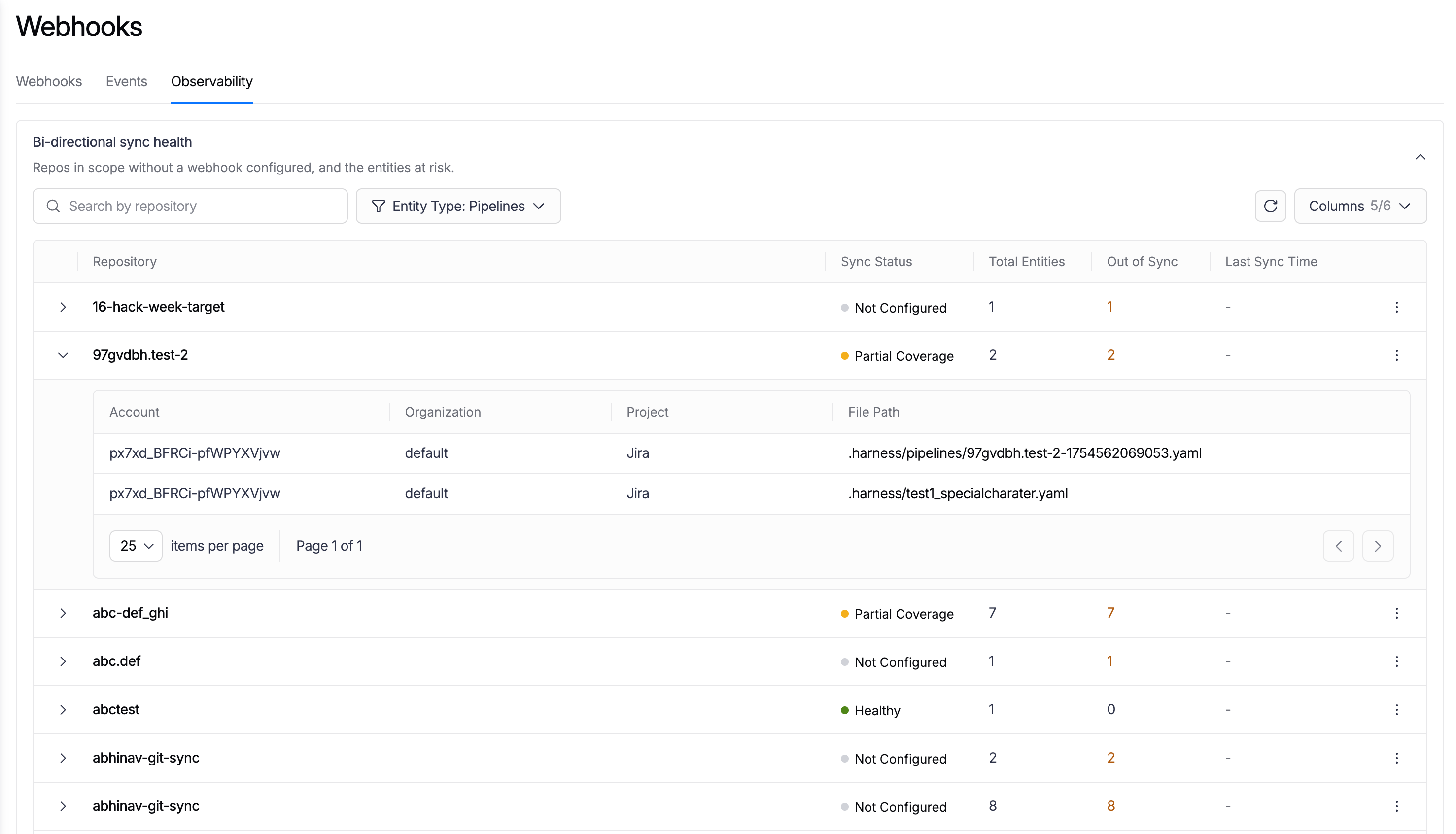The image size is (1456, 834).
Task: Click the Healthy status for abctest
Action: [870, 710]
